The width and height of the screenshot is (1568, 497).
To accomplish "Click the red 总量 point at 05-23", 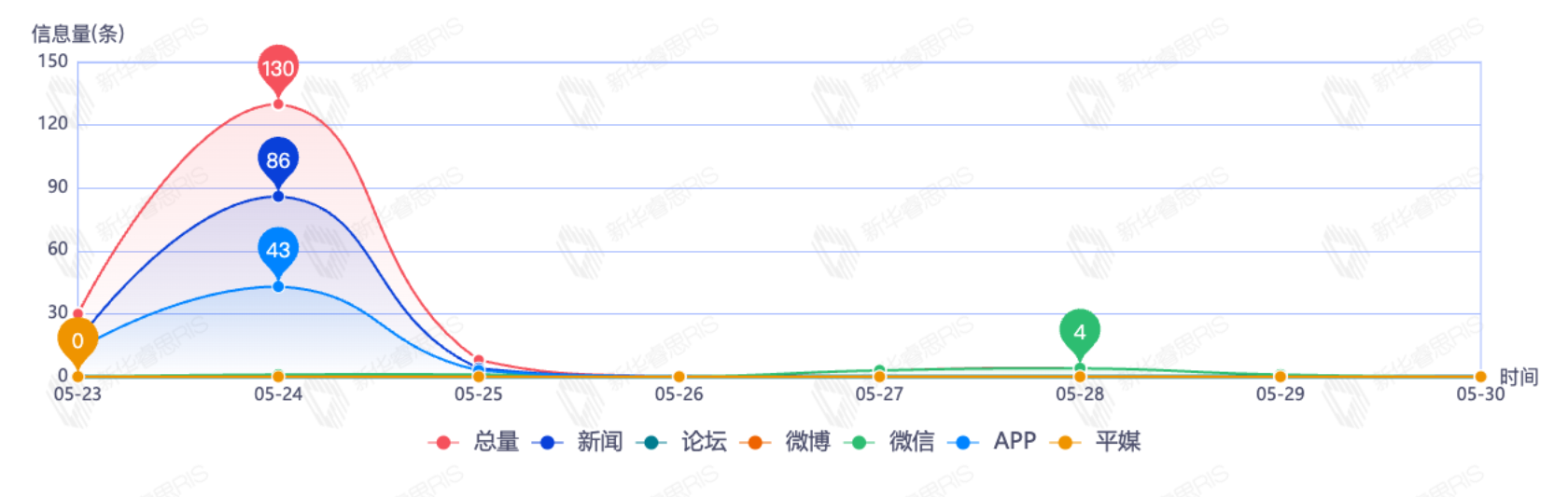I will tap(77, 313).
